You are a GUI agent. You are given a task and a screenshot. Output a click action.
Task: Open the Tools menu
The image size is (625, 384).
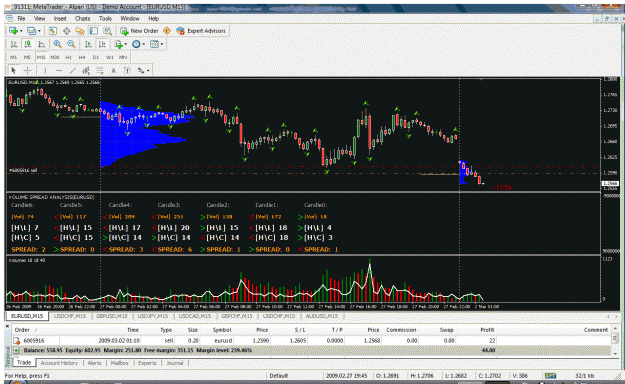pos(105,18)
